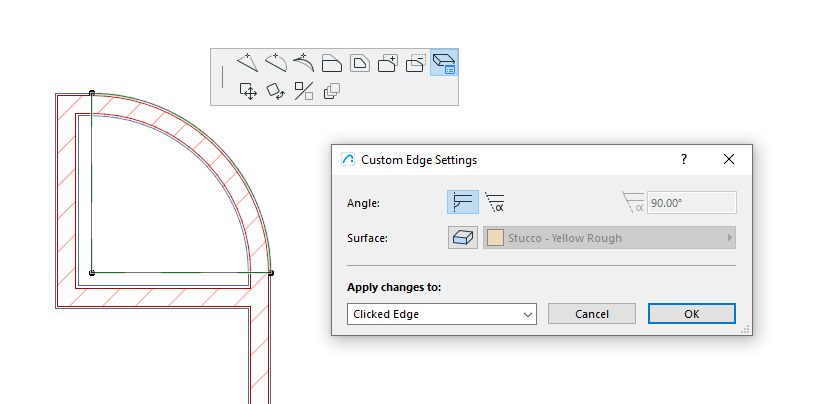Click the Stucco - Yellow Rough color swatch

click(495, 238)
